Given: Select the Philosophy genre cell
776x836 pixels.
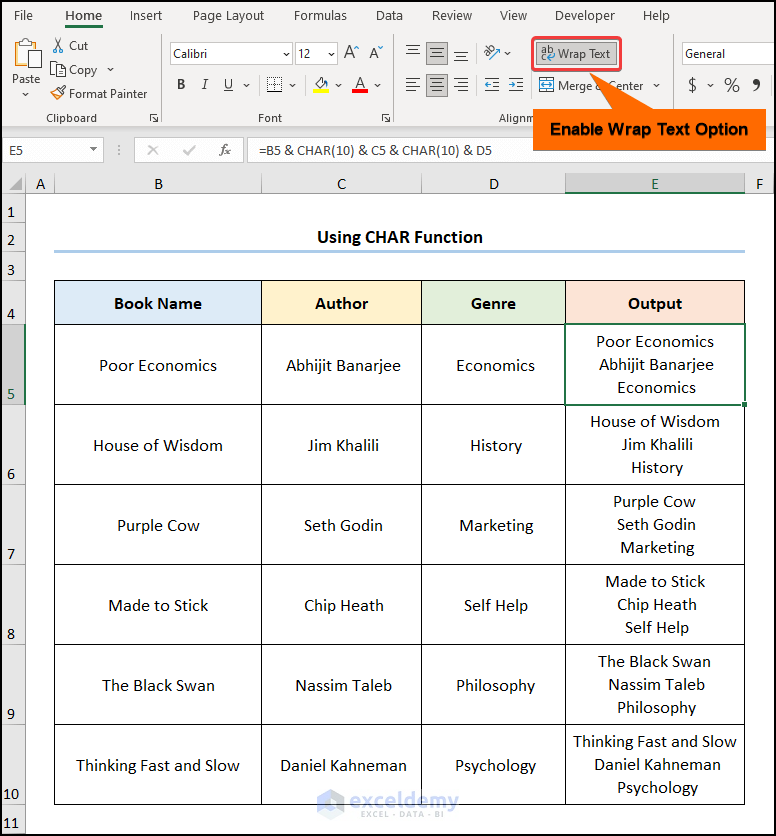Looking at the screenshot, I should [x=493, y=685].
